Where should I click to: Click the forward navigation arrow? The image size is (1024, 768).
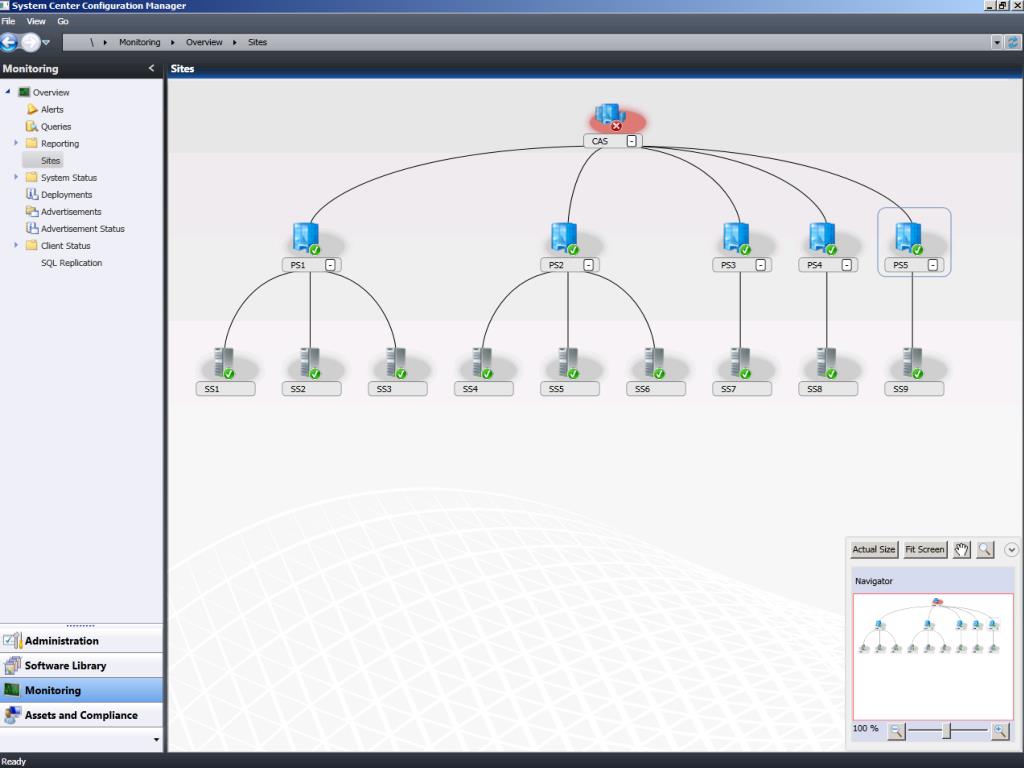point(30,42)
